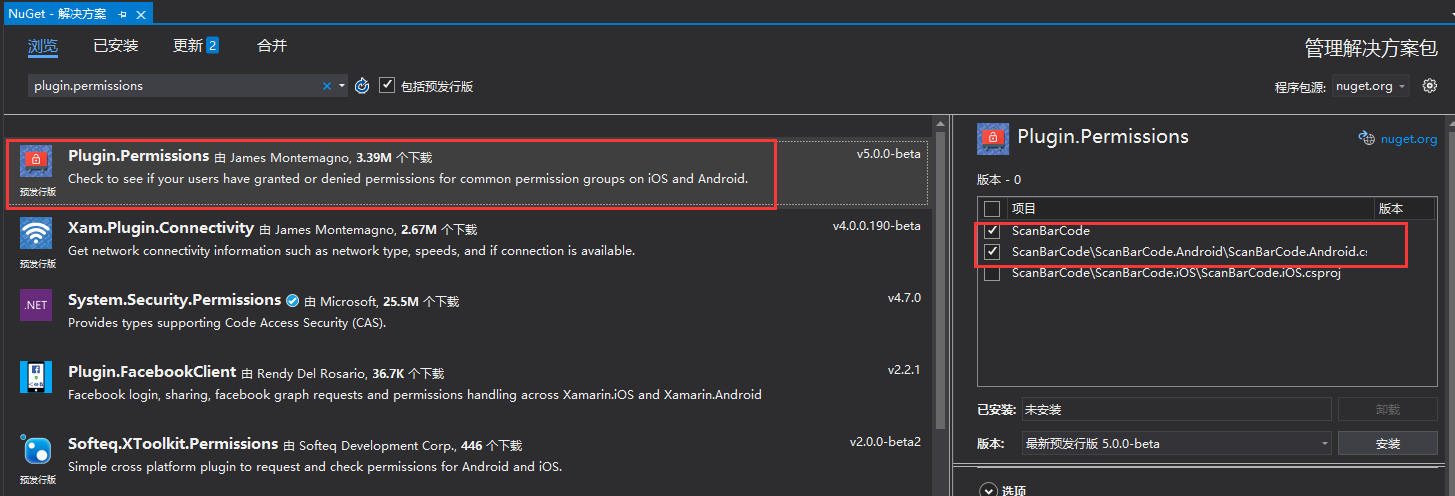1455x496 pixels.
Task: Click the Plugin.Permissions icon in details pane
Action: (992, 138)
